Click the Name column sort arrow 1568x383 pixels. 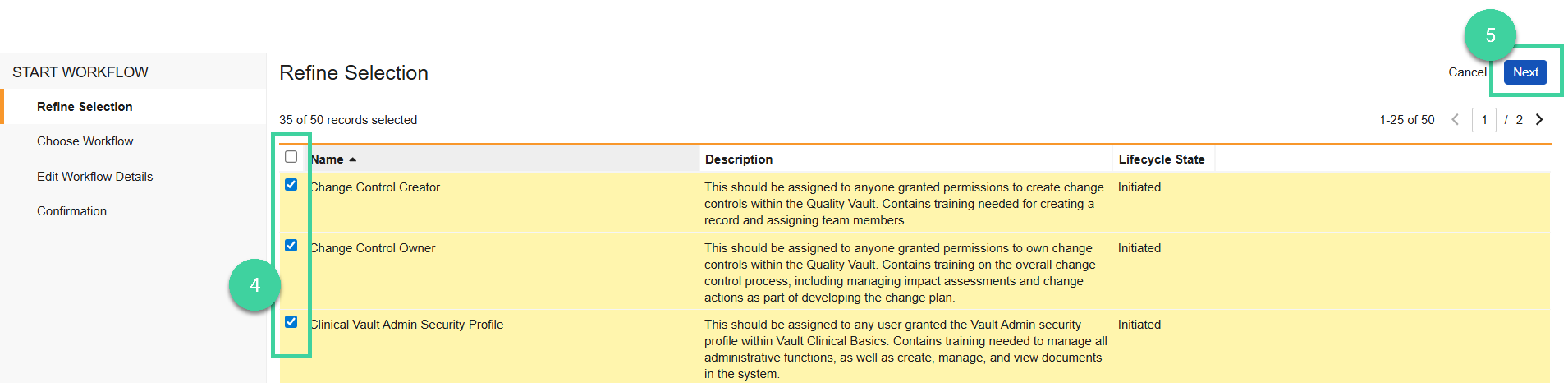coord(353,159)
